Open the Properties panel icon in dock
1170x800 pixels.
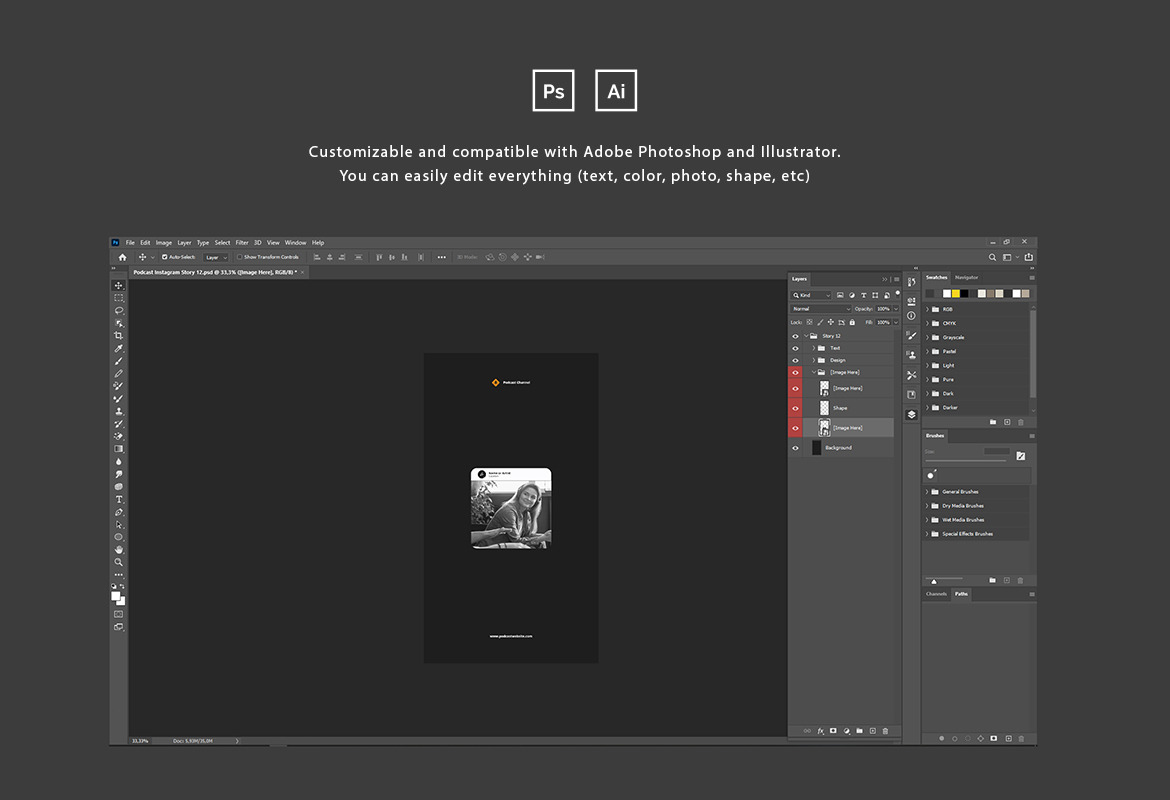click(912, 300)
